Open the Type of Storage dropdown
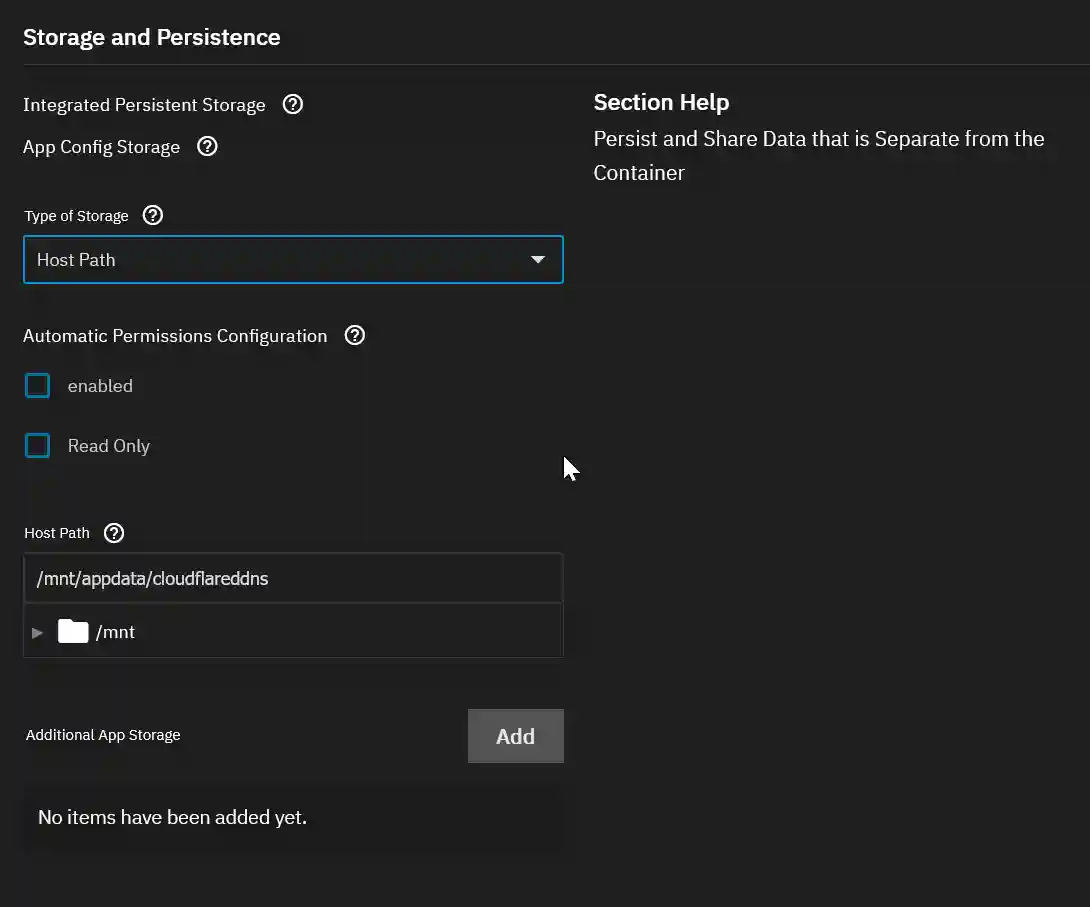 tap(293, 259)
